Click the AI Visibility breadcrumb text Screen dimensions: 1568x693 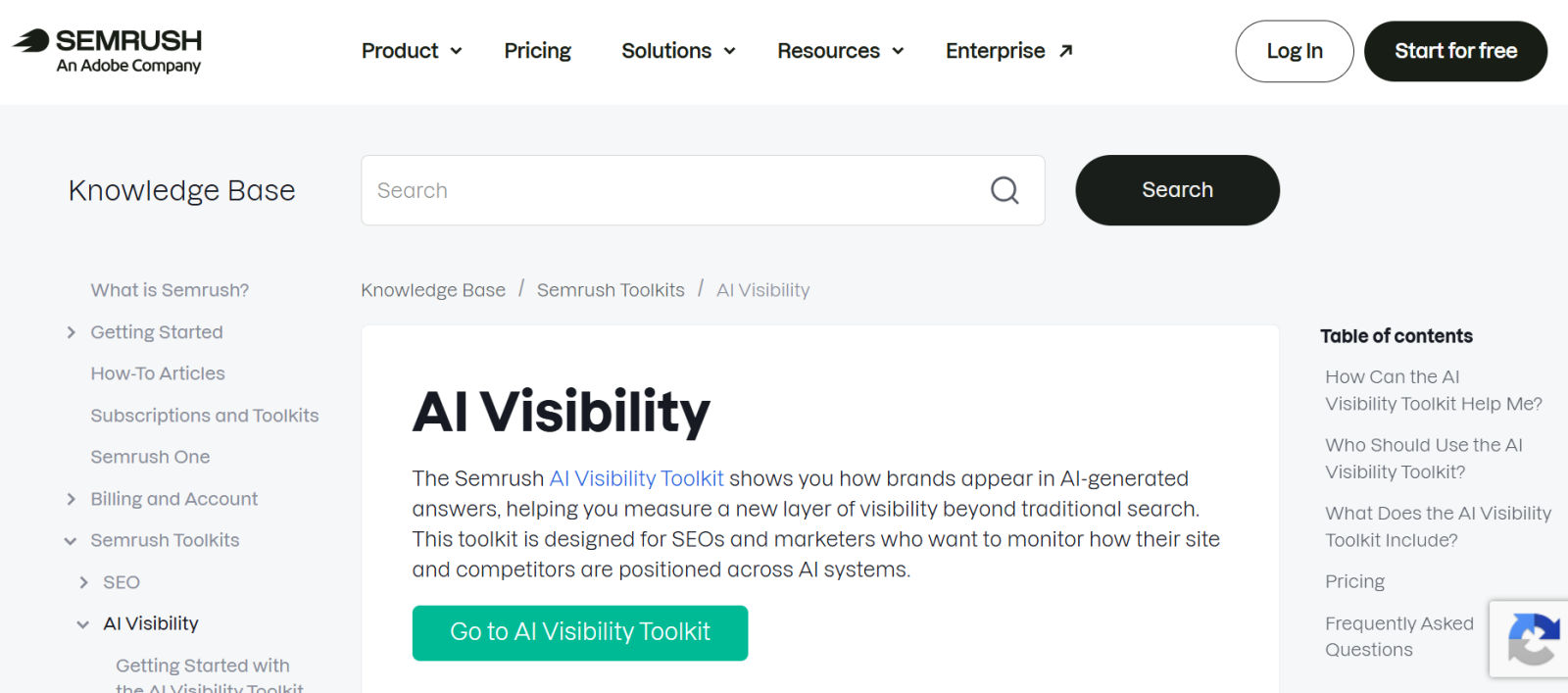pos(762,290)
